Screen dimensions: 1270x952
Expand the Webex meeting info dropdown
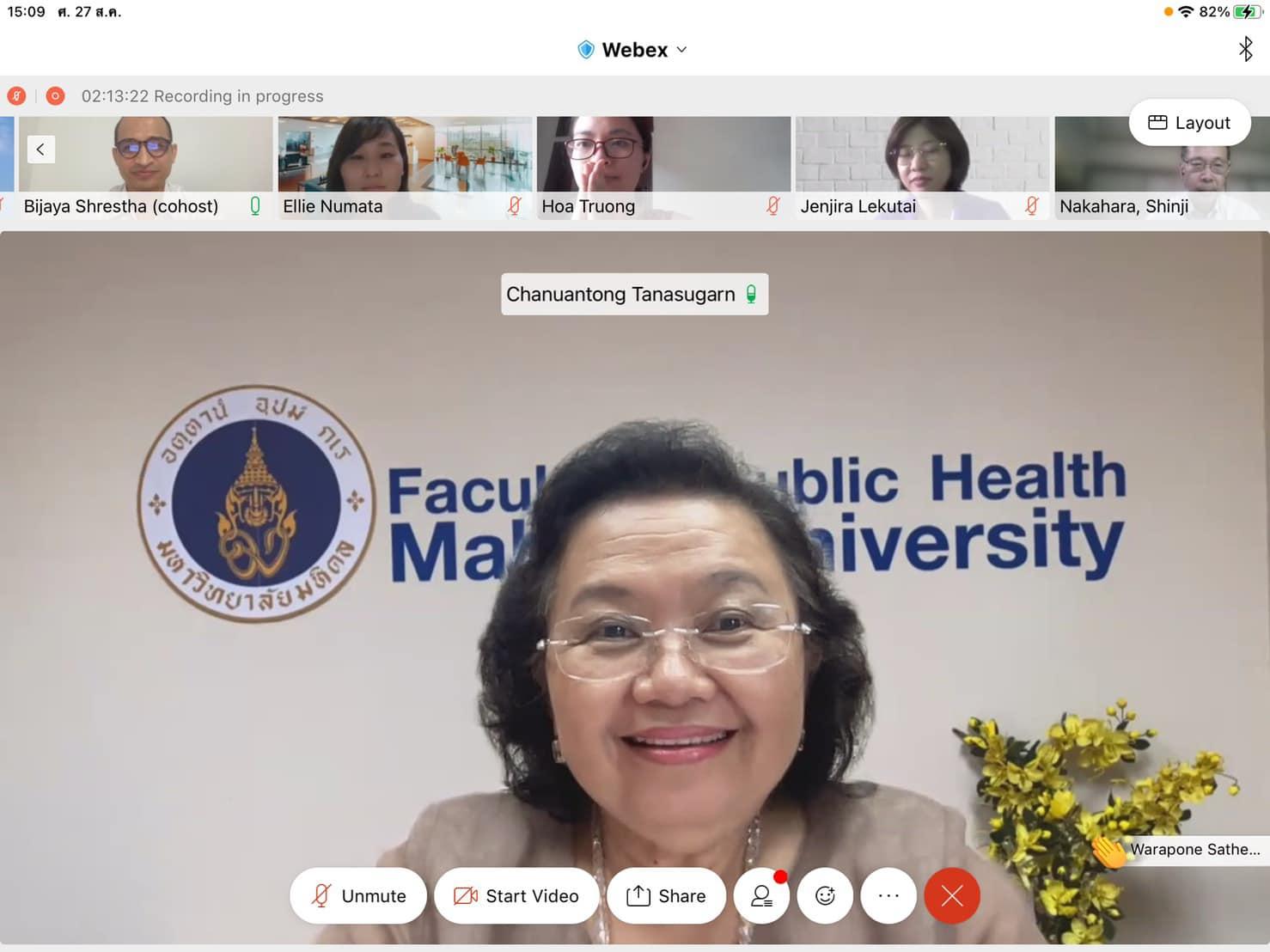(681, 50)
